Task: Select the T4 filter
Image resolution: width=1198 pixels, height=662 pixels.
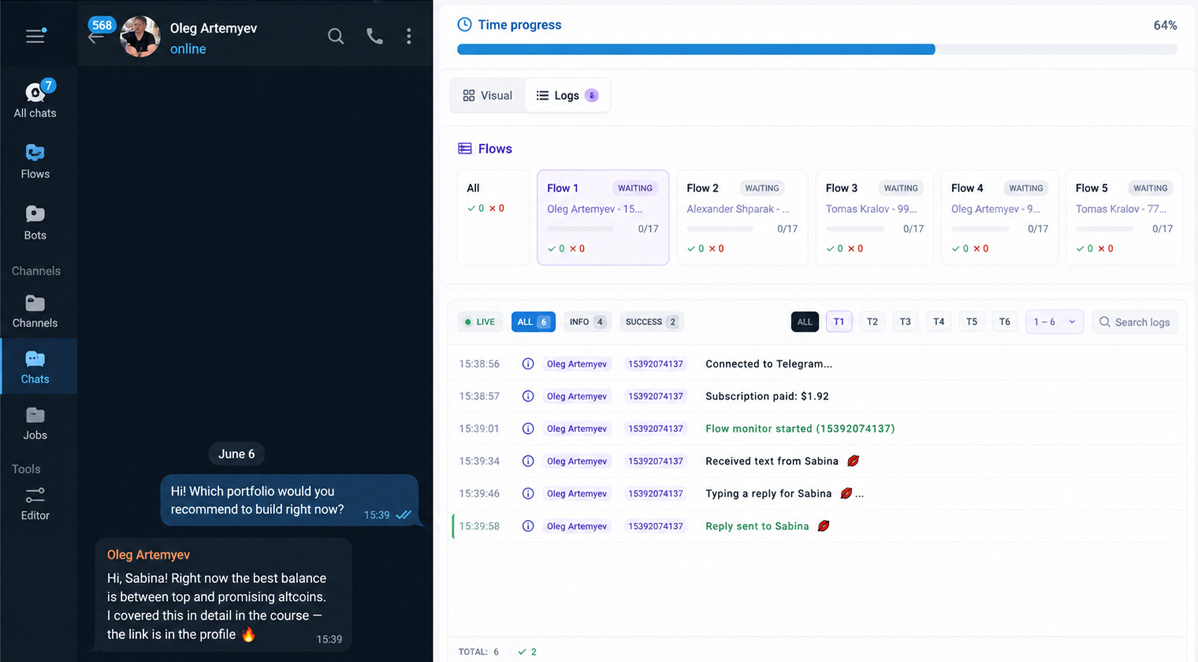Action: (938, 322)
